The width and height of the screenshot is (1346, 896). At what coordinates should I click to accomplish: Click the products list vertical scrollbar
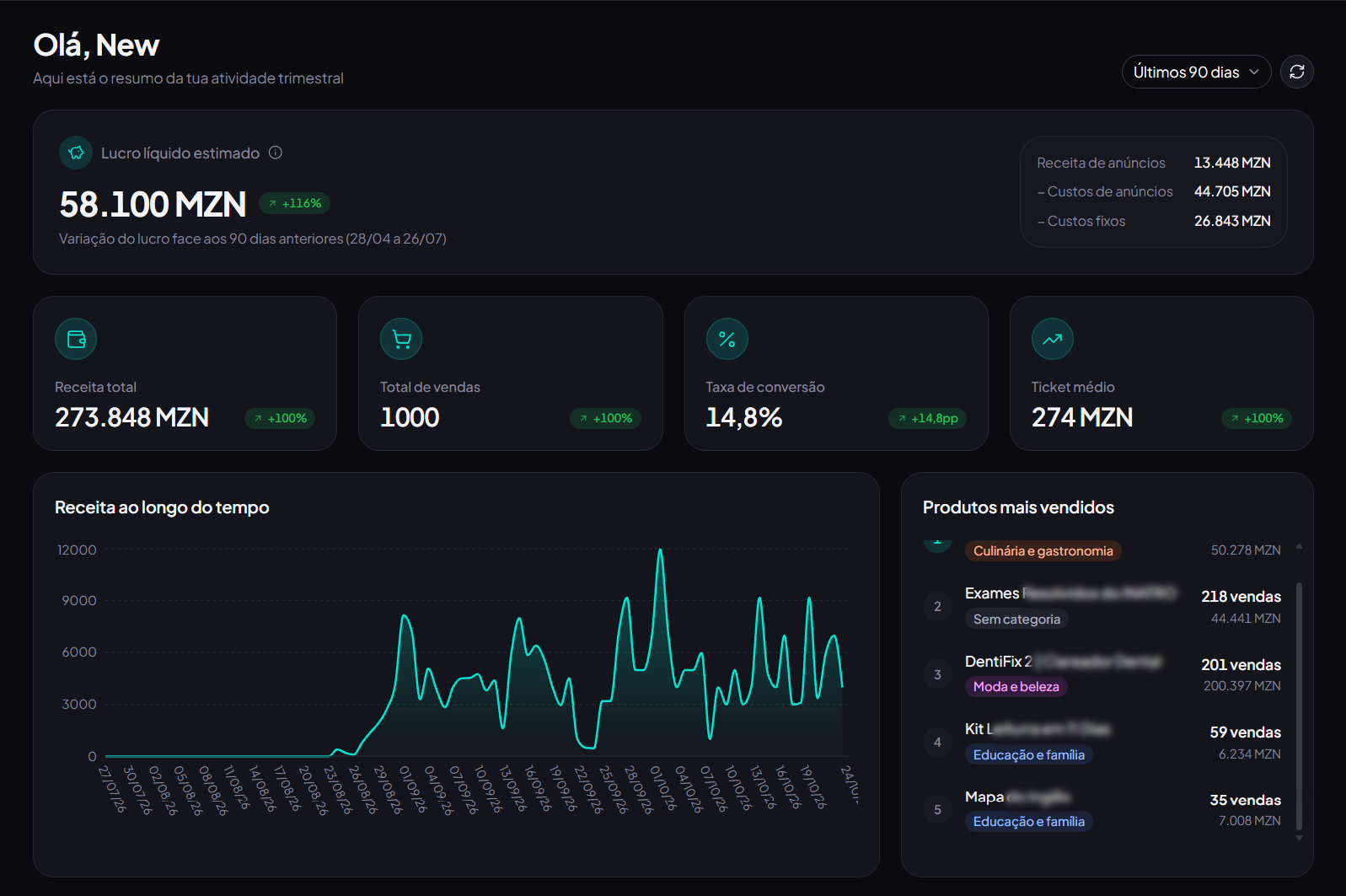(x=1299, y=706)
